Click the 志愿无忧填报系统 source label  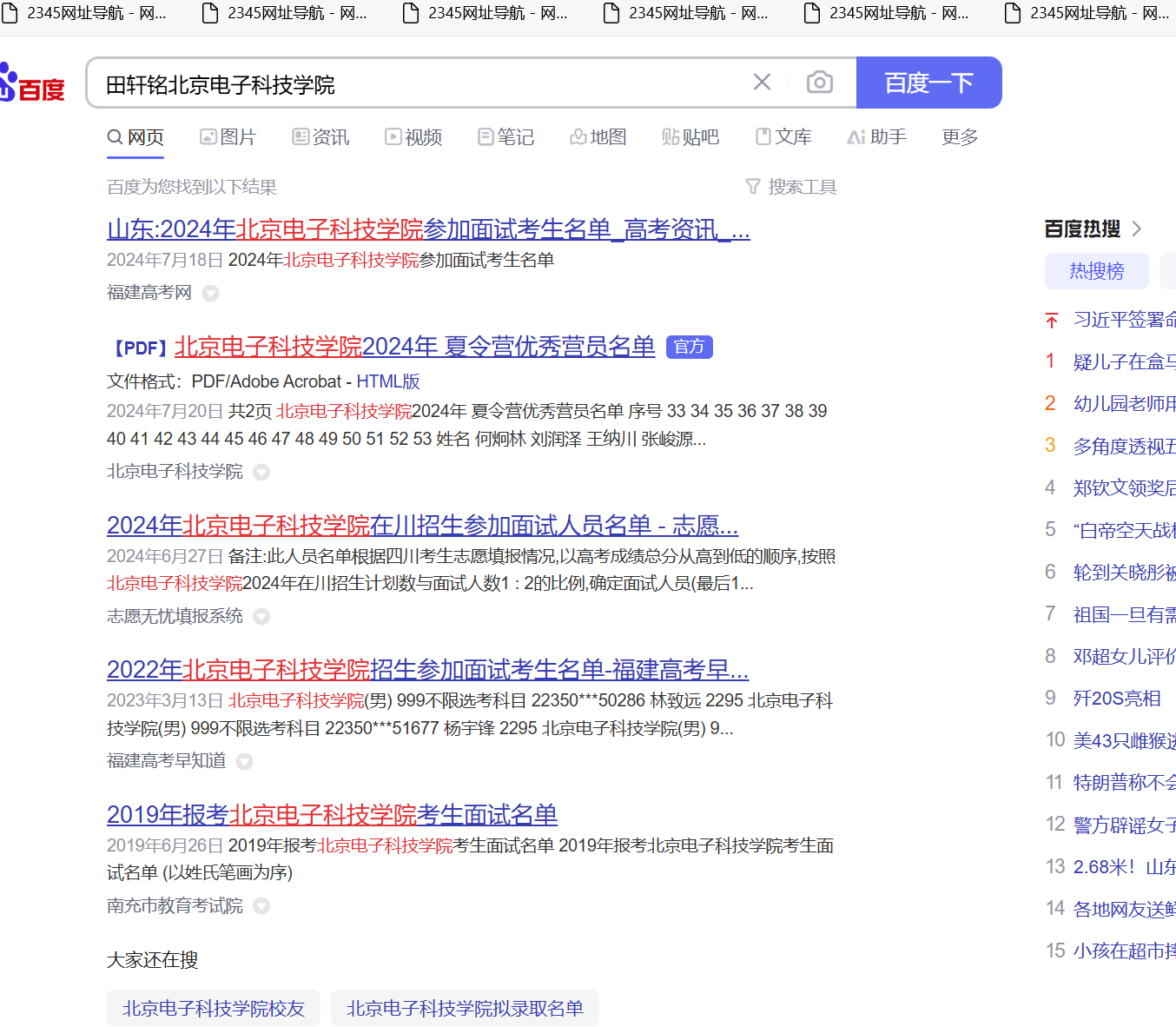175,616
